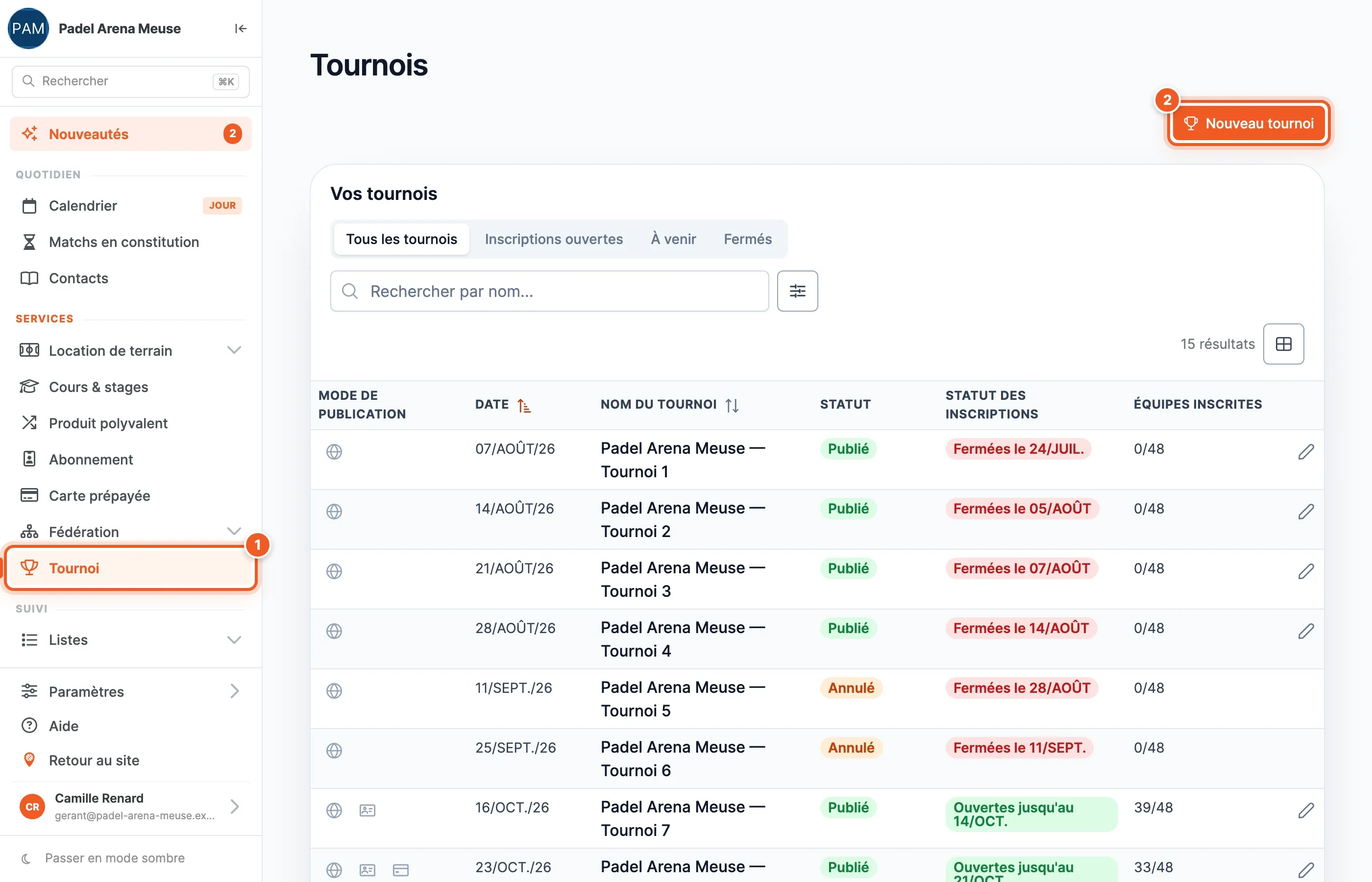Click globe publication icon for Tournoi 1
Screen dimensions: 1372x882
pos(334,452)
